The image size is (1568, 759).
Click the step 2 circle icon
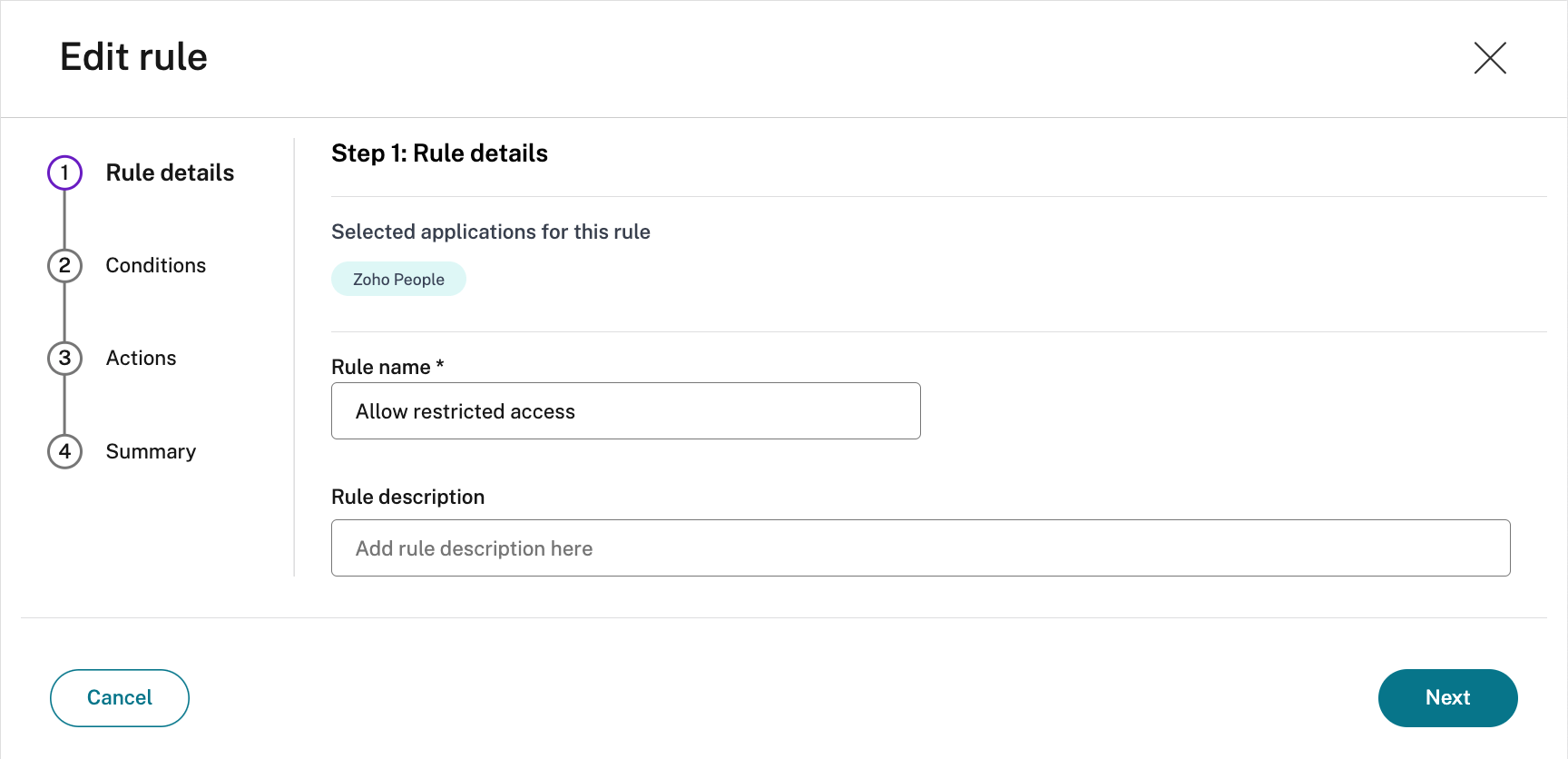(64, 265)
